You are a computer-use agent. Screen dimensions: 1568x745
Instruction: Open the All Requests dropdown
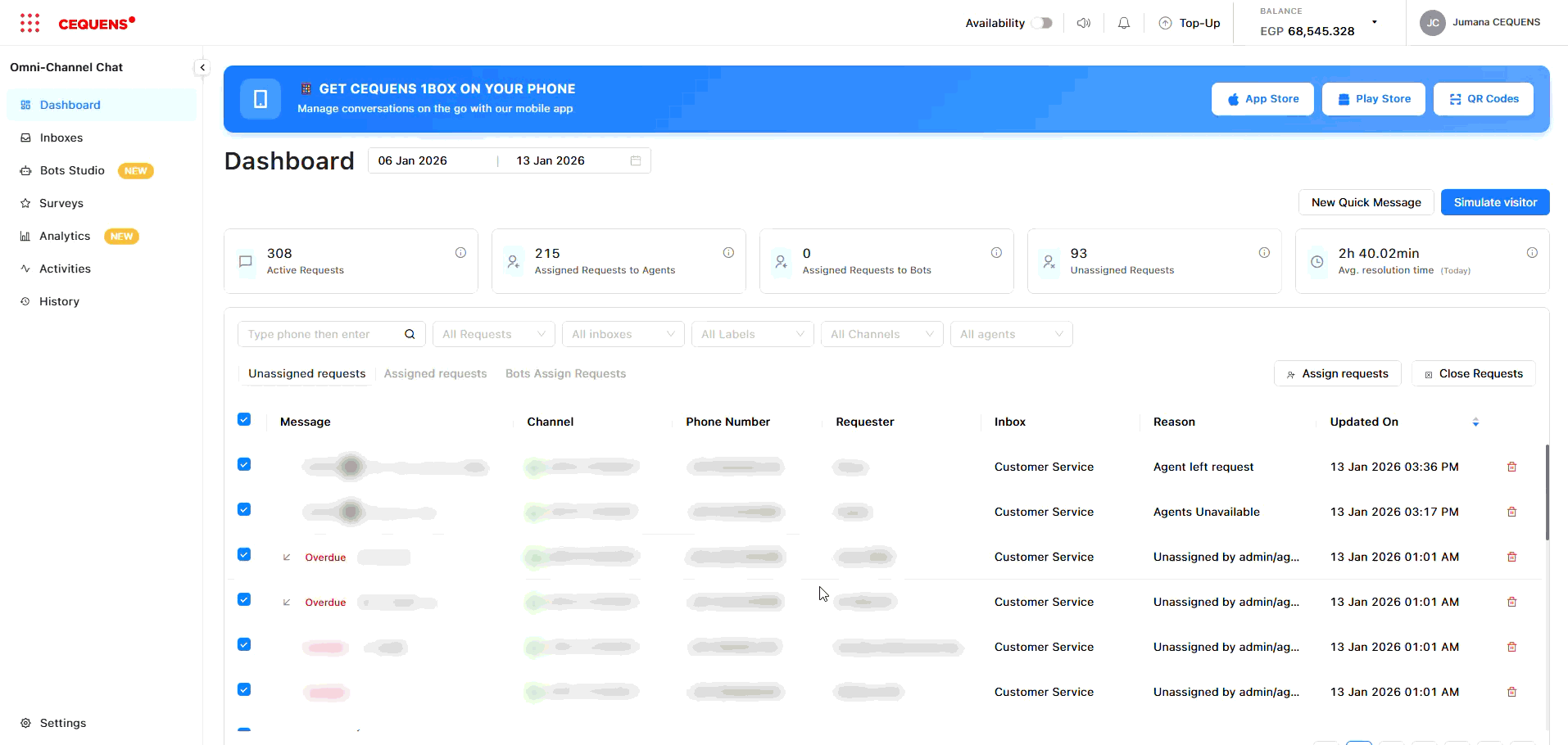click(494, 334)
